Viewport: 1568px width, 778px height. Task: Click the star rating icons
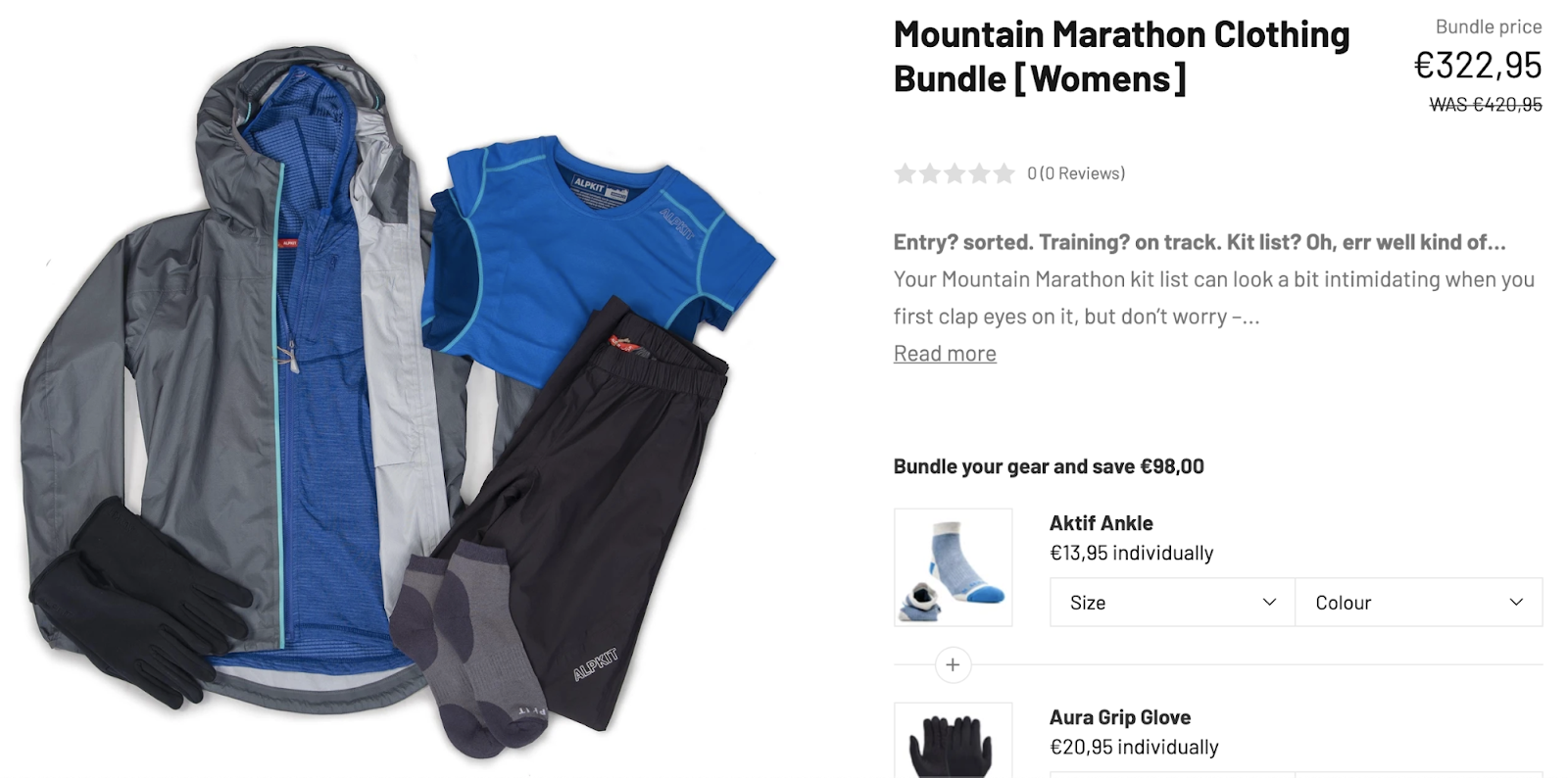(x=955, y=173)
